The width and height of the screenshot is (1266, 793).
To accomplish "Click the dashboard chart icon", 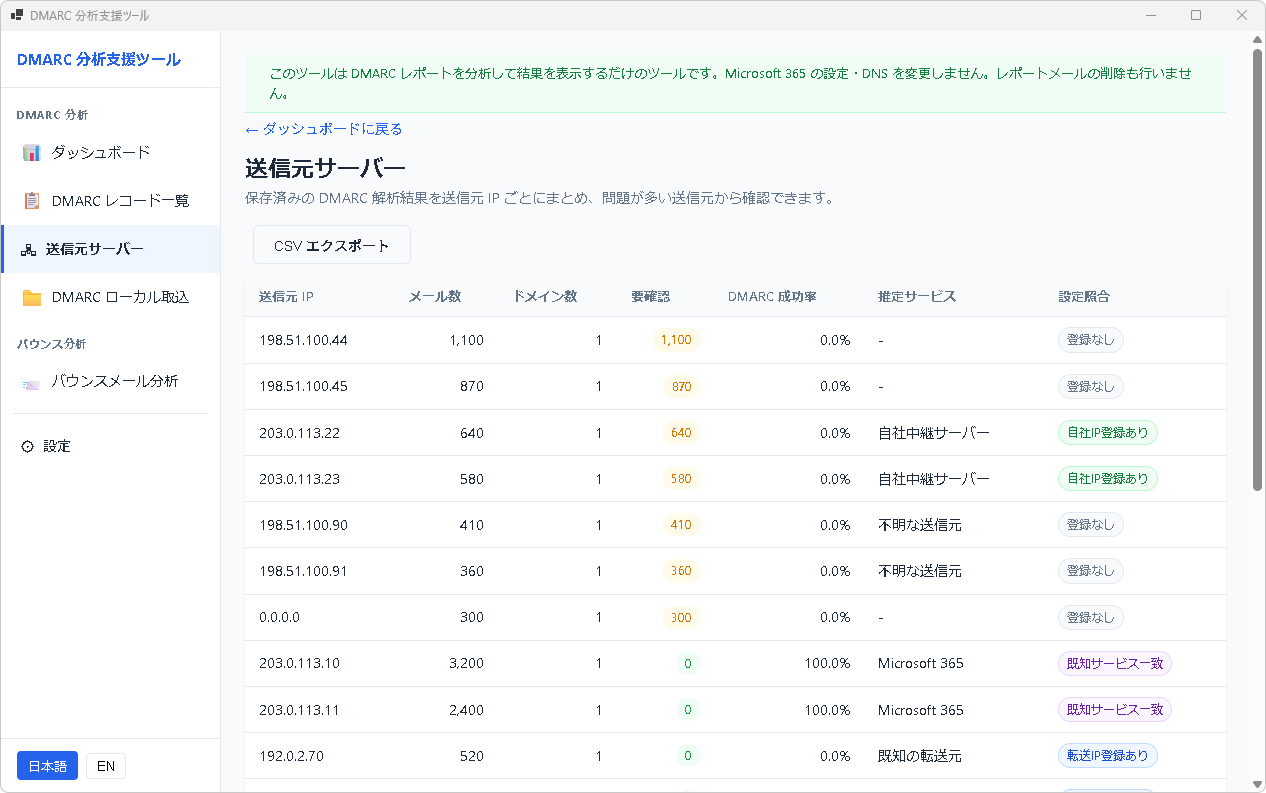I will pyautogui.click(x=32, y=153).
